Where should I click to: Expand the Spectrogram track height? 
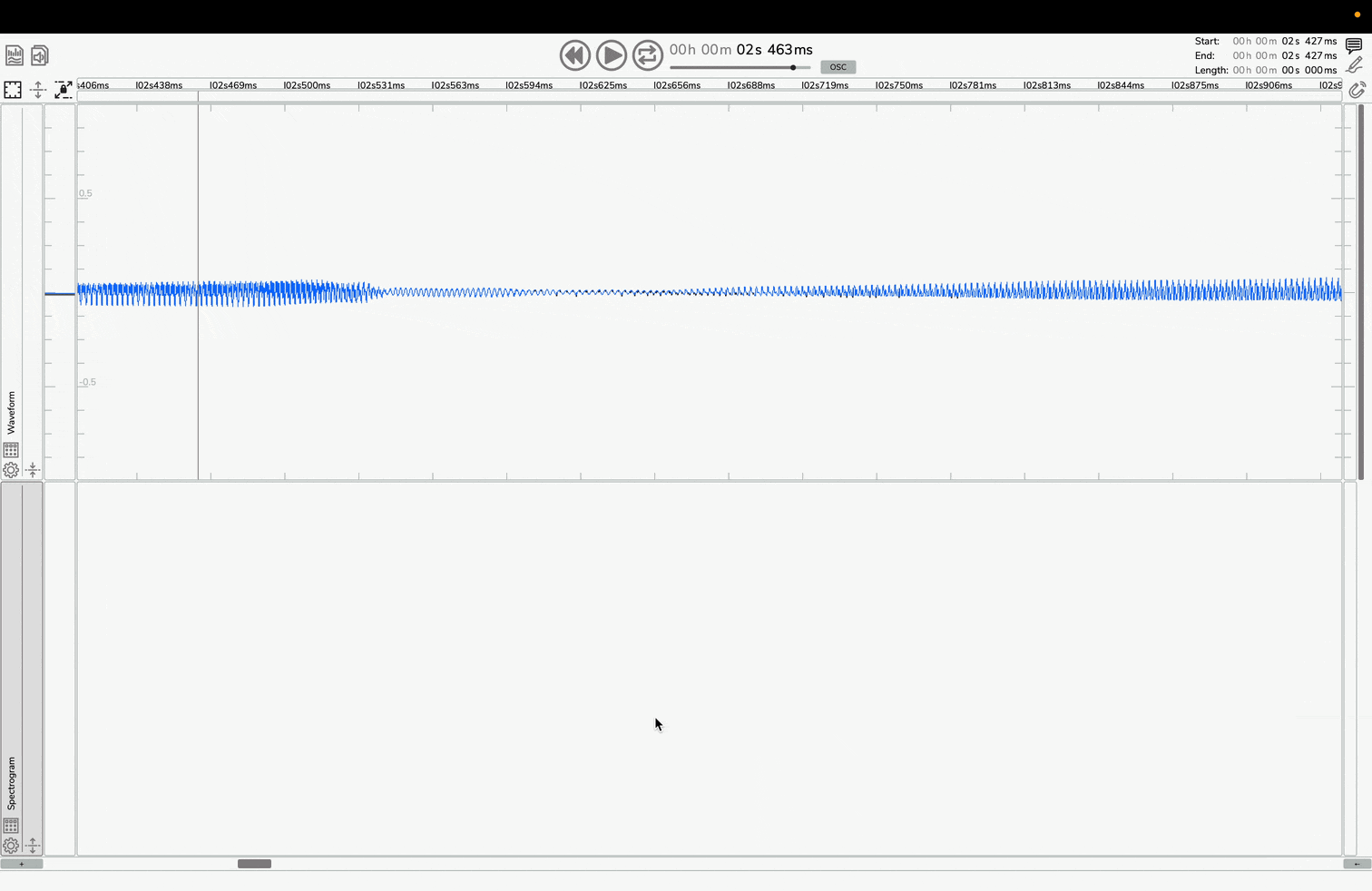[33, 846]
